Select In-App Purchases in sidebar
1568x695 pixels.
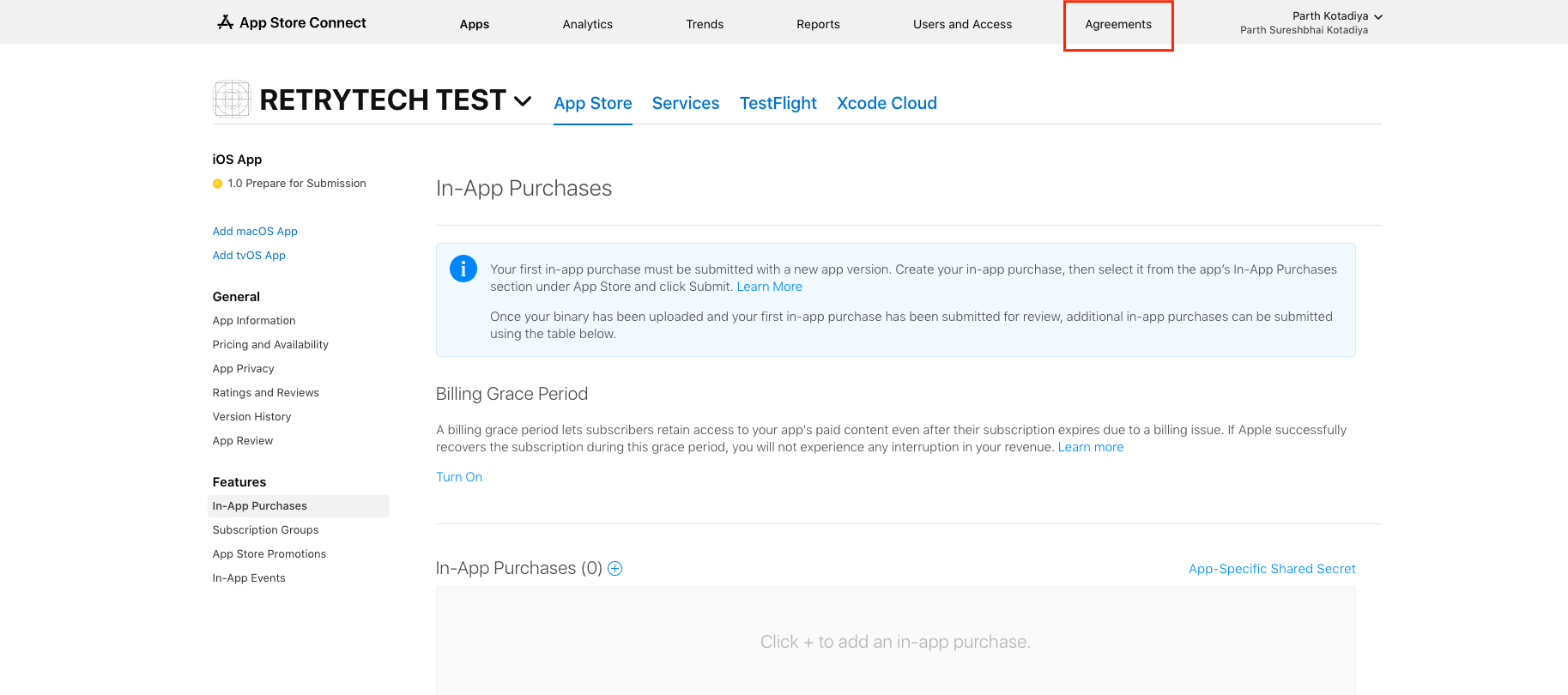pos(299,506)
